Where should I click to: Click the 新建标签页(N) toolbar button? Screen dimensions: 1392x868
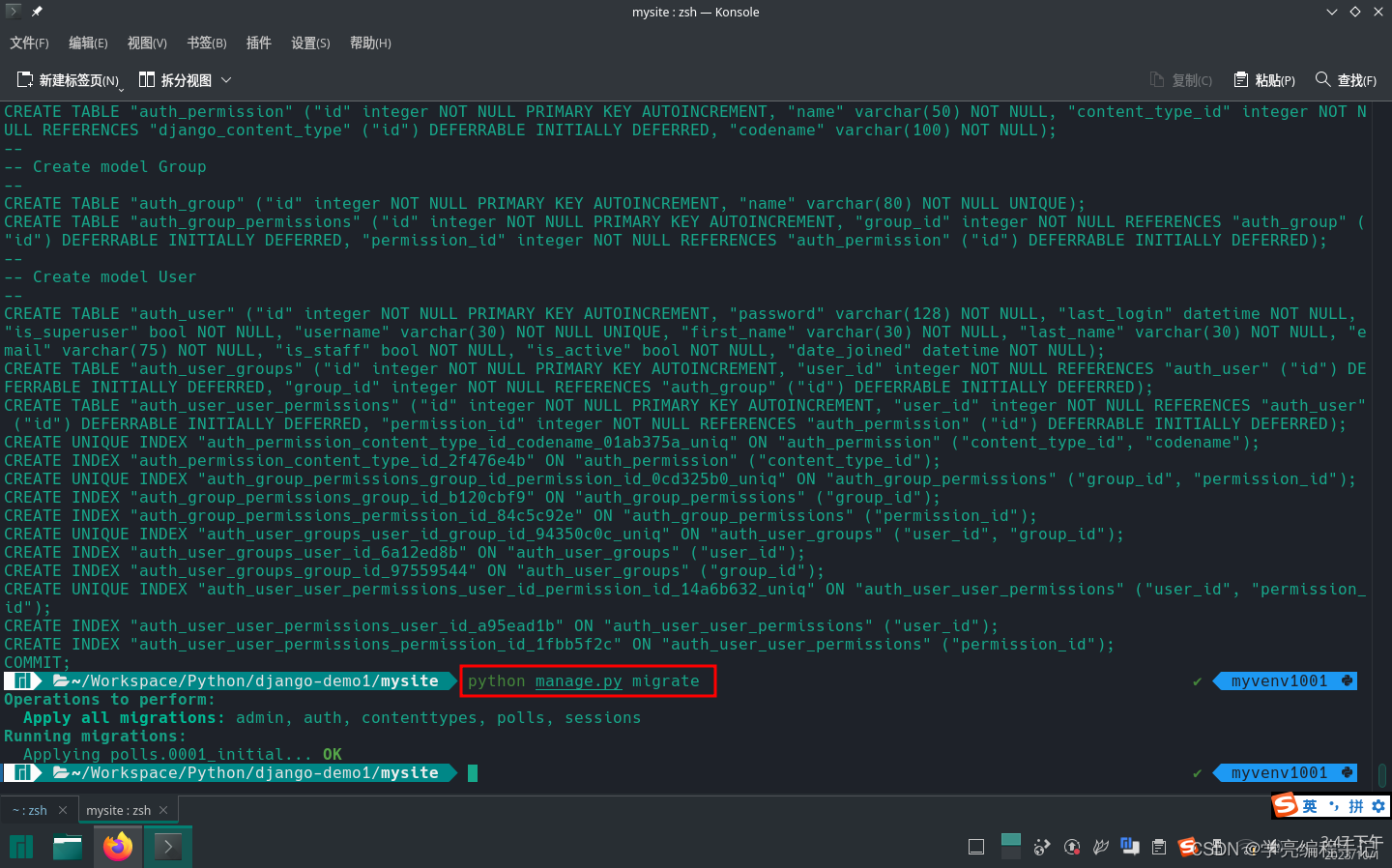click(x=68, y=80)
